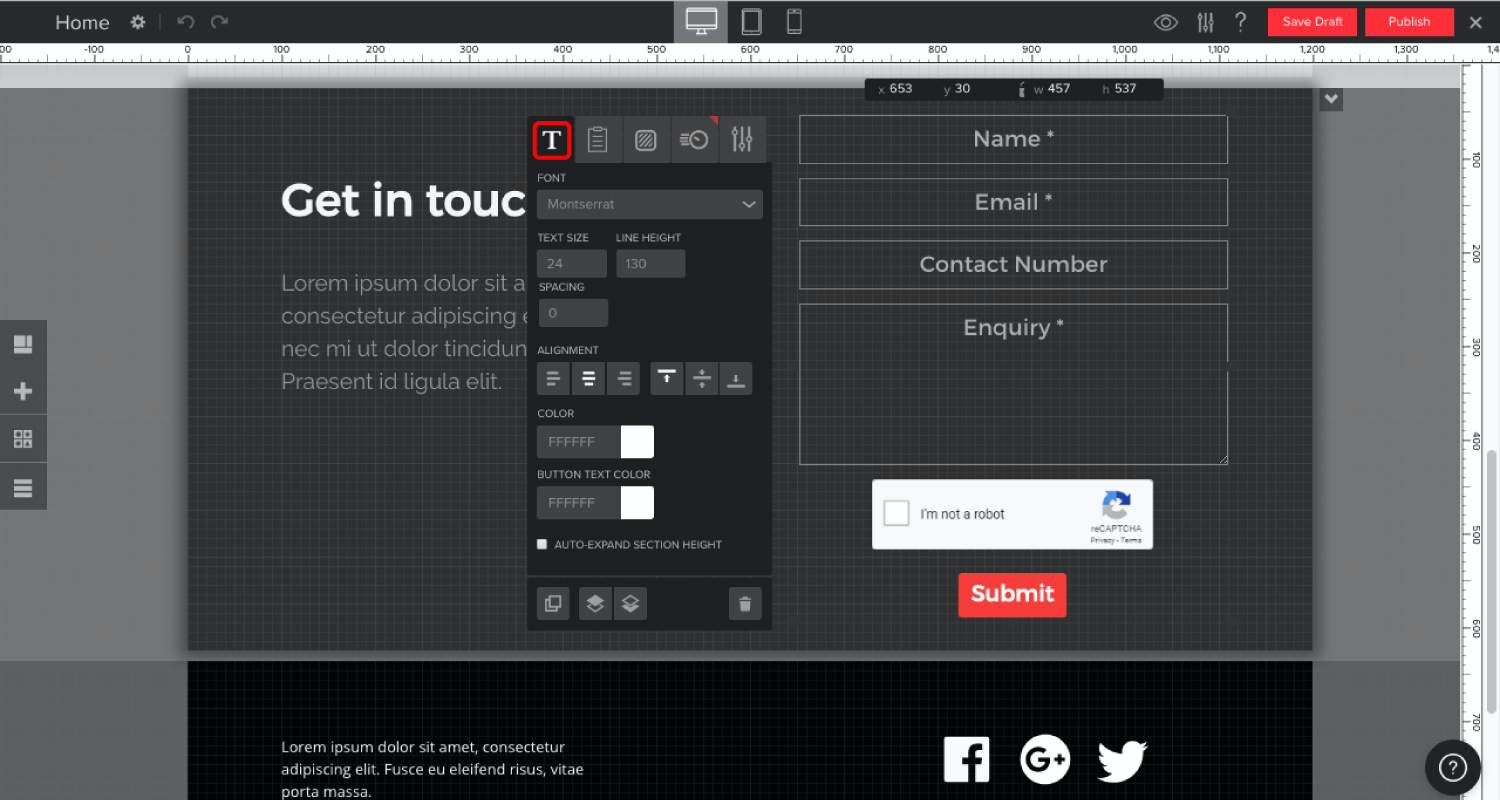
Task: Preview the site with the eye icon
Action: pos(1165,21)
